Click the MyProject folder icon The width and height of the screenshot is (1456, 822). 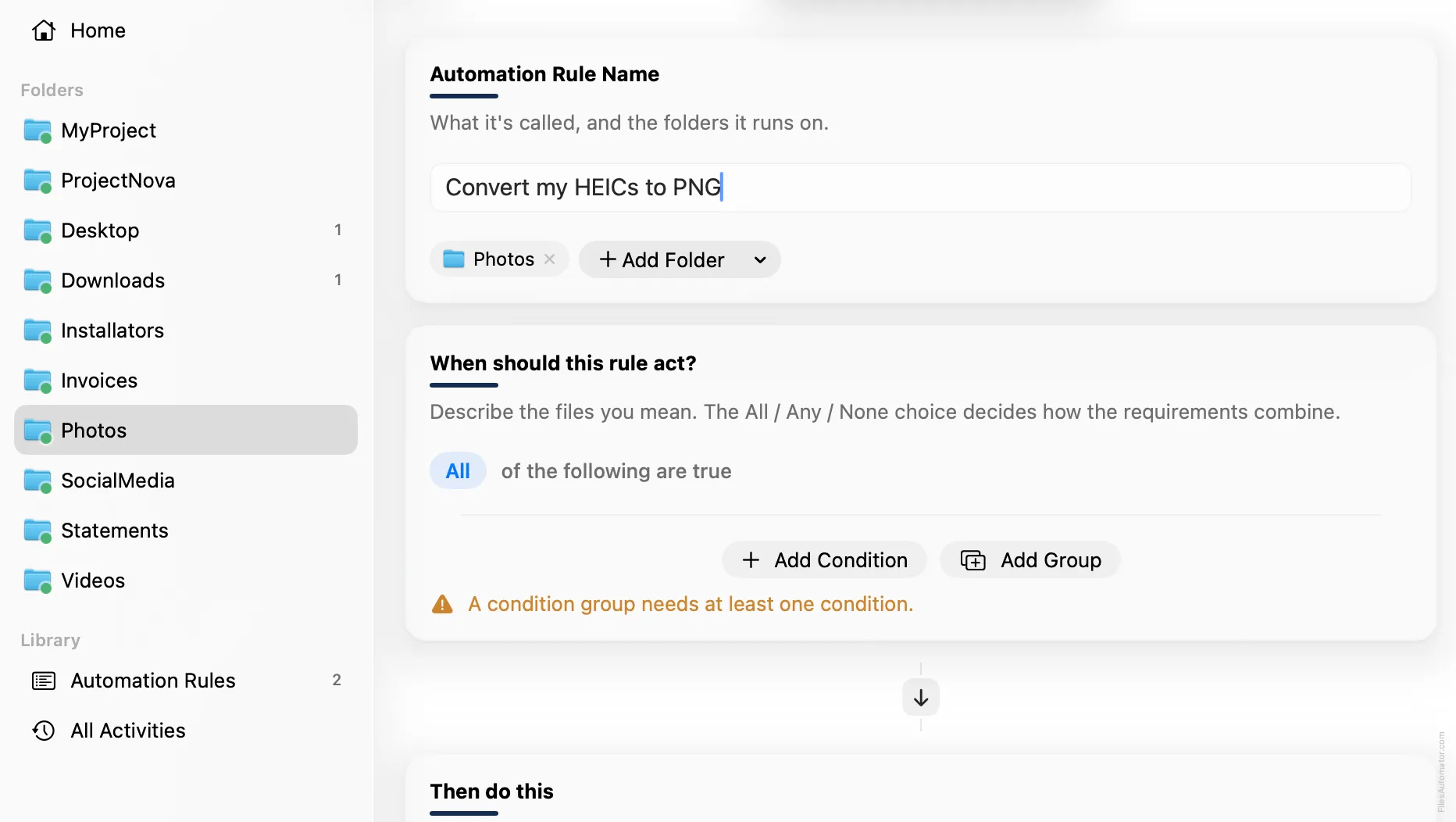click(x=37, y=130)
